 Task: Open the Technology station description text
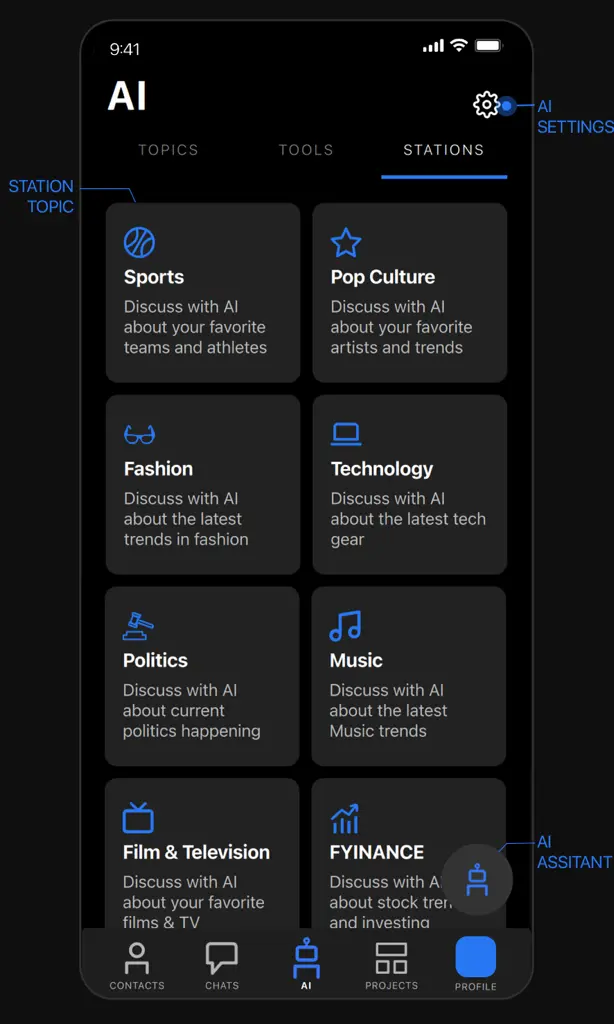408,519
